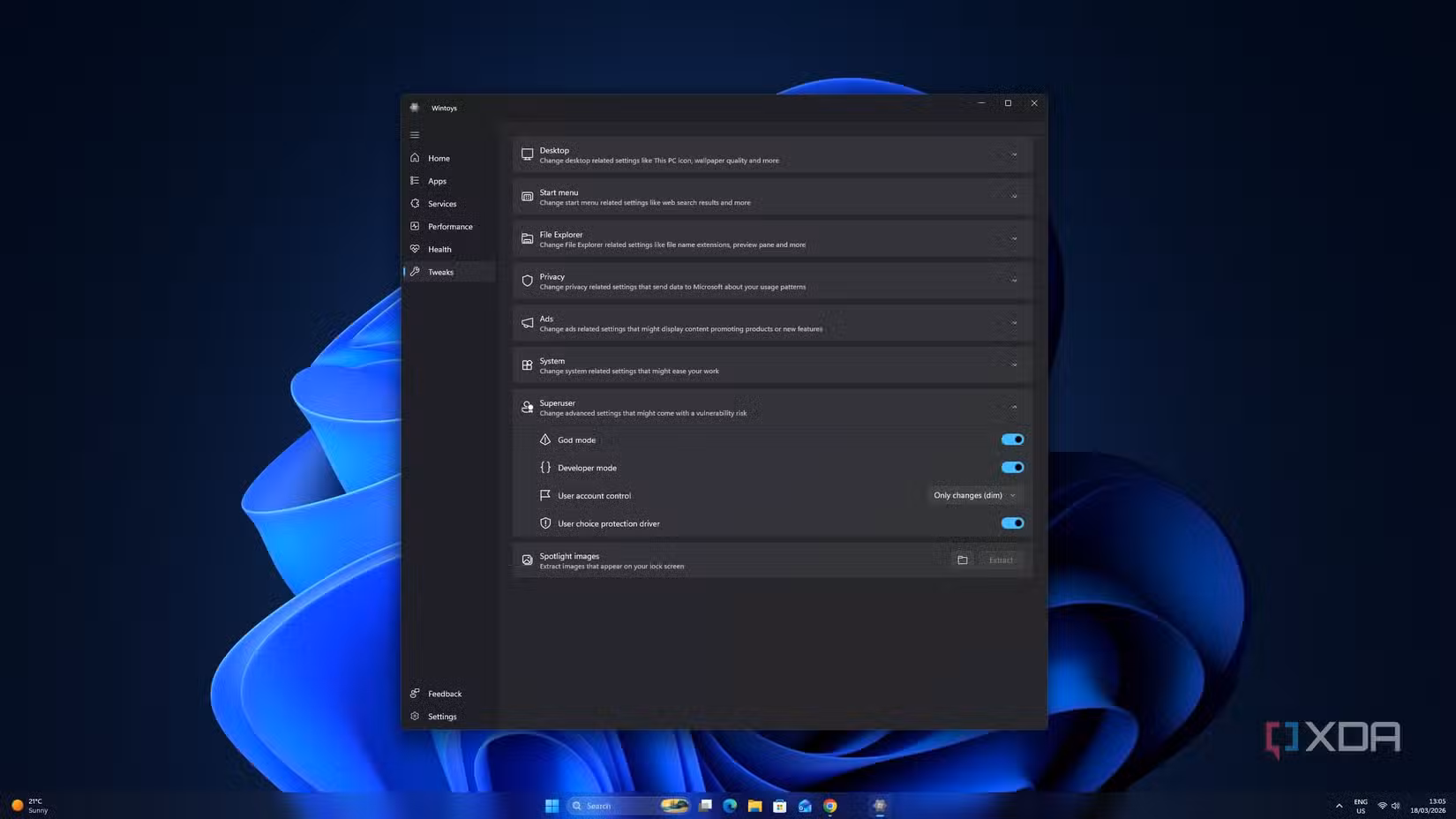Click the Privacy shield icon
1456x819 pixels.
527,281
